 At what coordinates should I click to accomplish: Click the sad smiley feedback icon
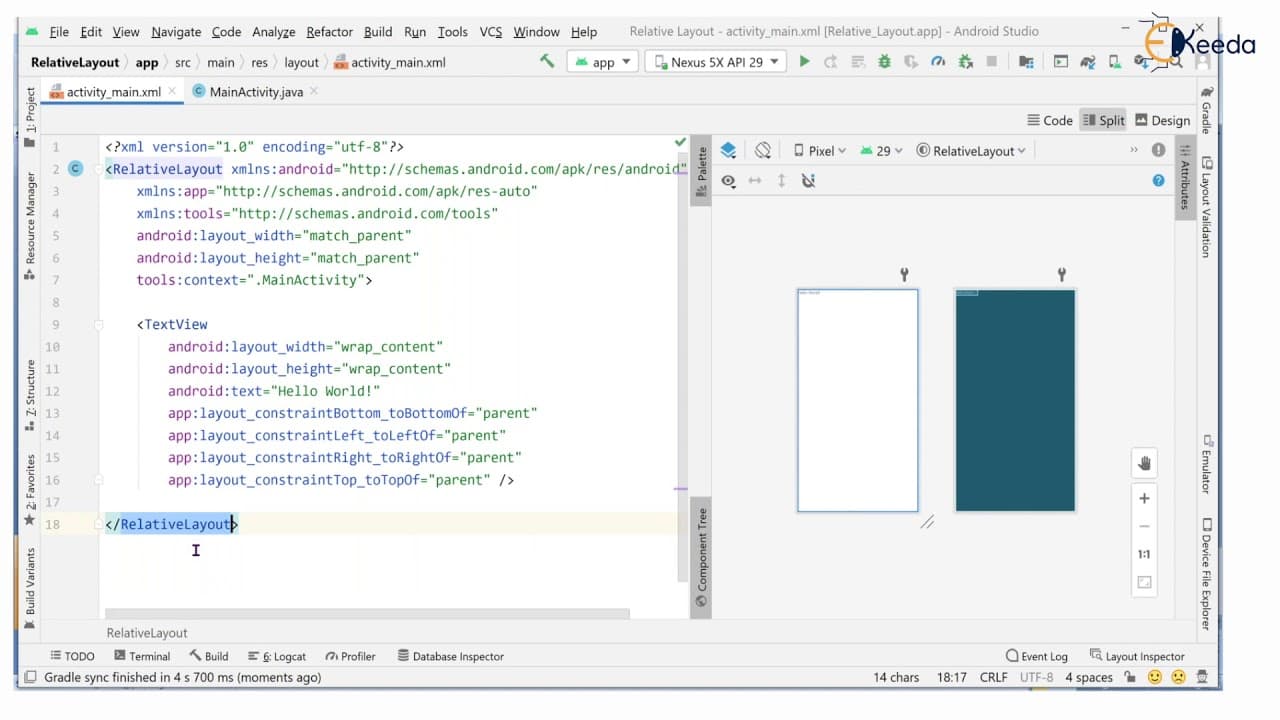click(x=1178, y=677)
